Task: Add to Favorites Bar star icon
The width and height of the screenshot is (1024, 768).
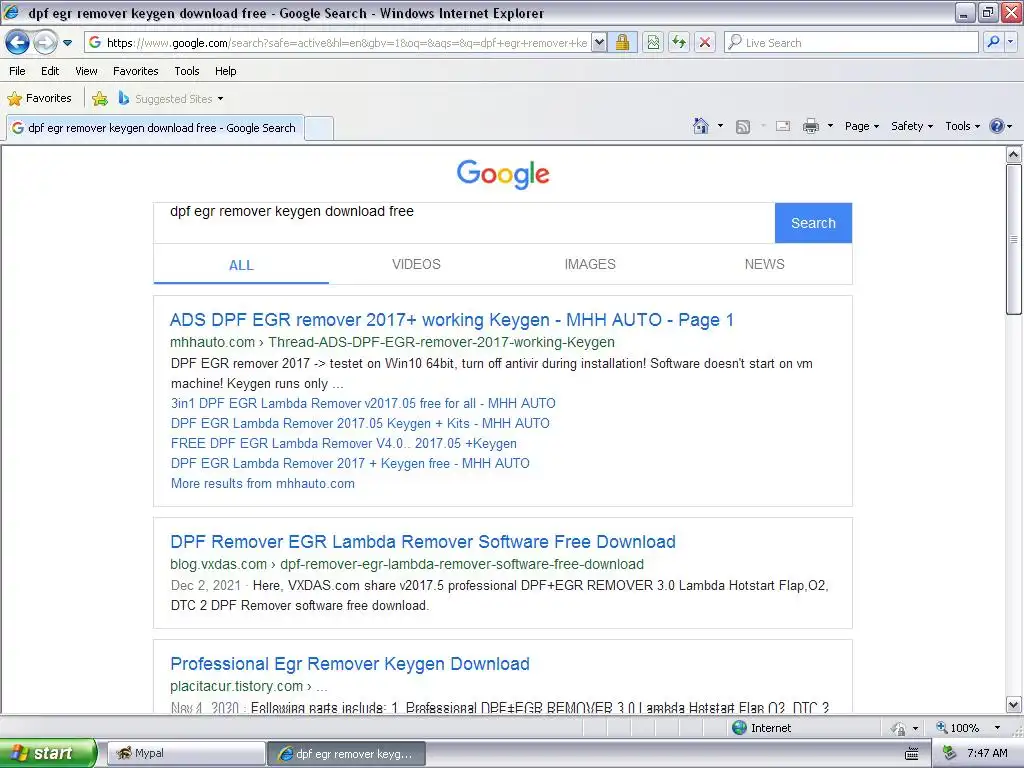Action: point(100,99)
